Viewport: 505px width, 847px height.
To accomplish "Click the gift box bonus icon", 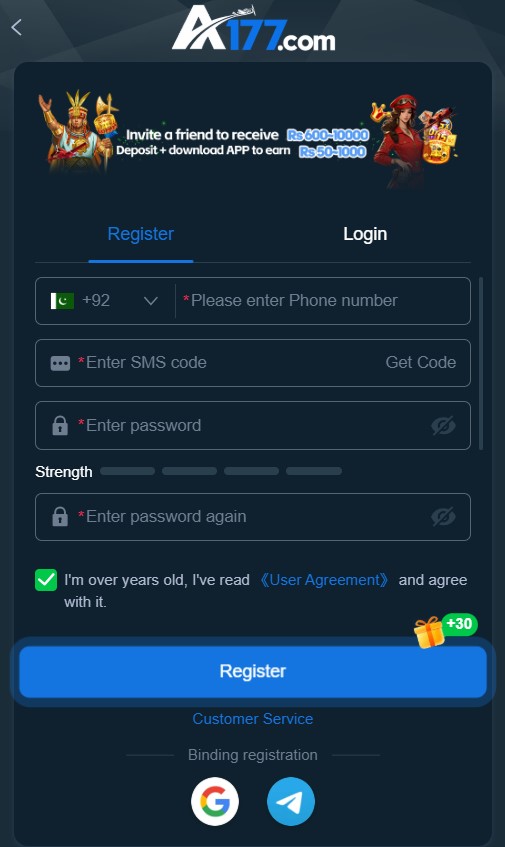I will pos(429,632).
